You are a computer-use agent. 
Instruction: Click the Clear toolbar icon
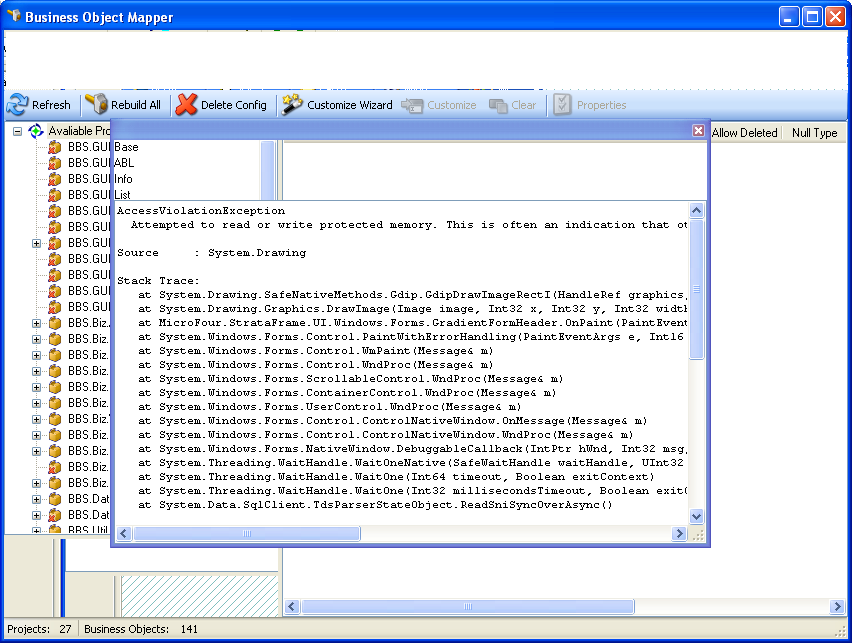point(498,105)
